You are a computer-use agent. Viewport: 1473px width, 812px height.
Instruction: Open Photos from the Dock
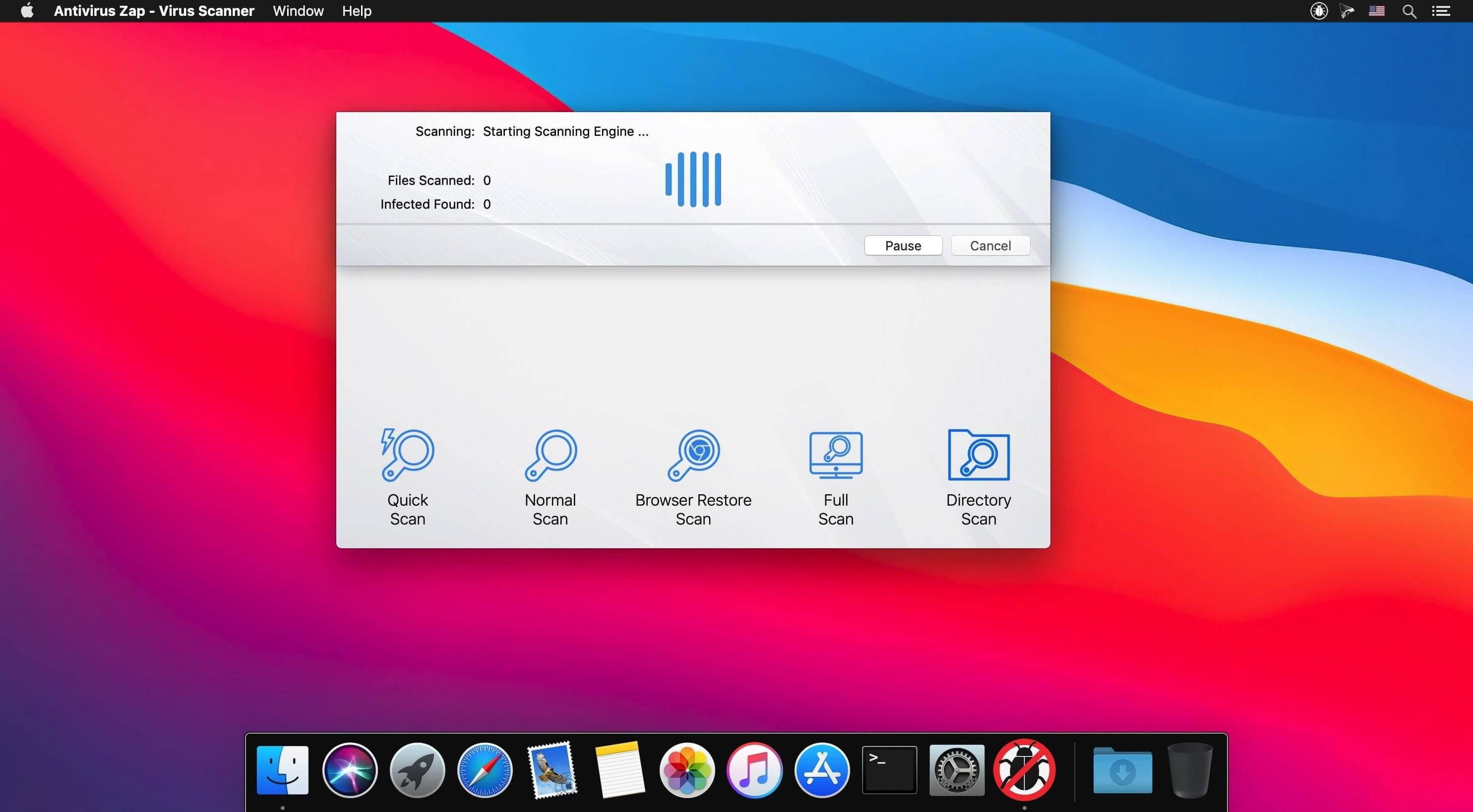[687, 770]
